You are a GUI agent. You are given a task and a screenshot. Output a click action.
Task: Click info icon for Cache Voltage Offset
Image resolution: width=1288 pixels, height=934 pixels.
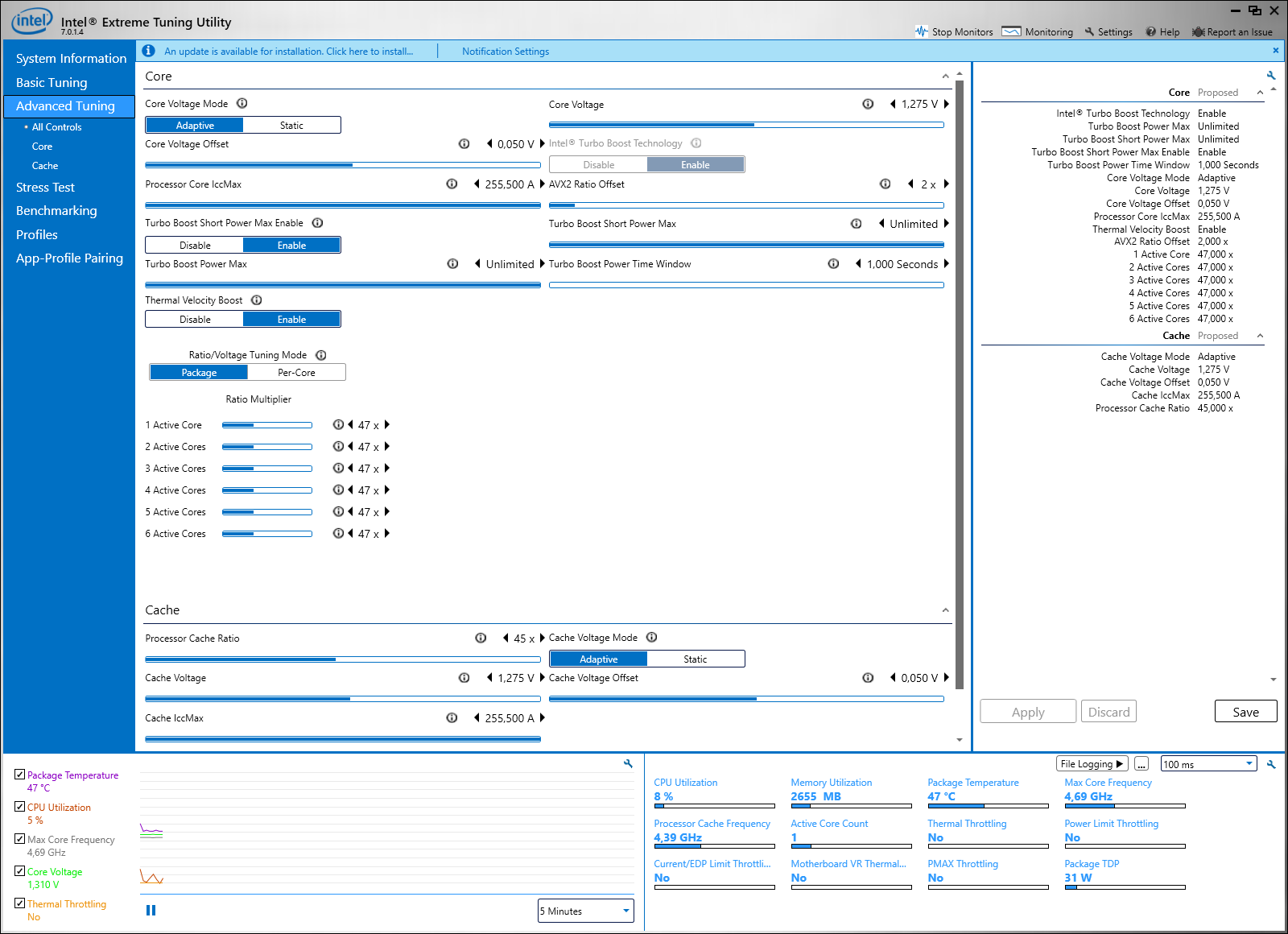pos(868,677)
